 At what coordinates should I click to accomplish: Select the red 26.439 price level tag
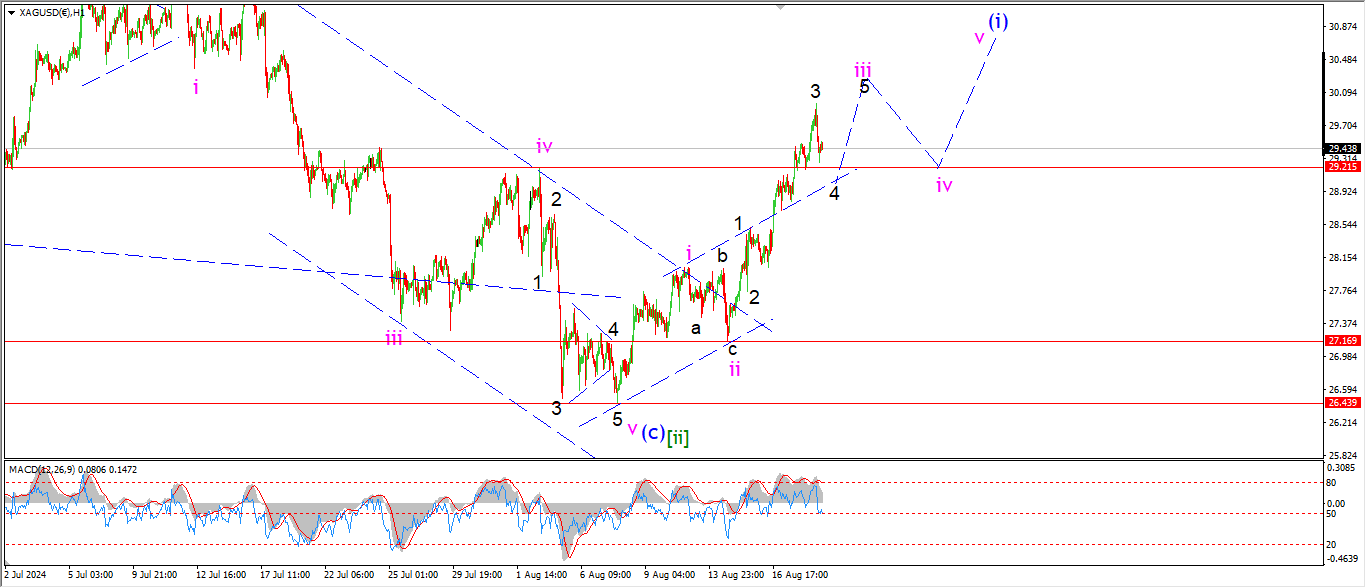click(1341, 402)
